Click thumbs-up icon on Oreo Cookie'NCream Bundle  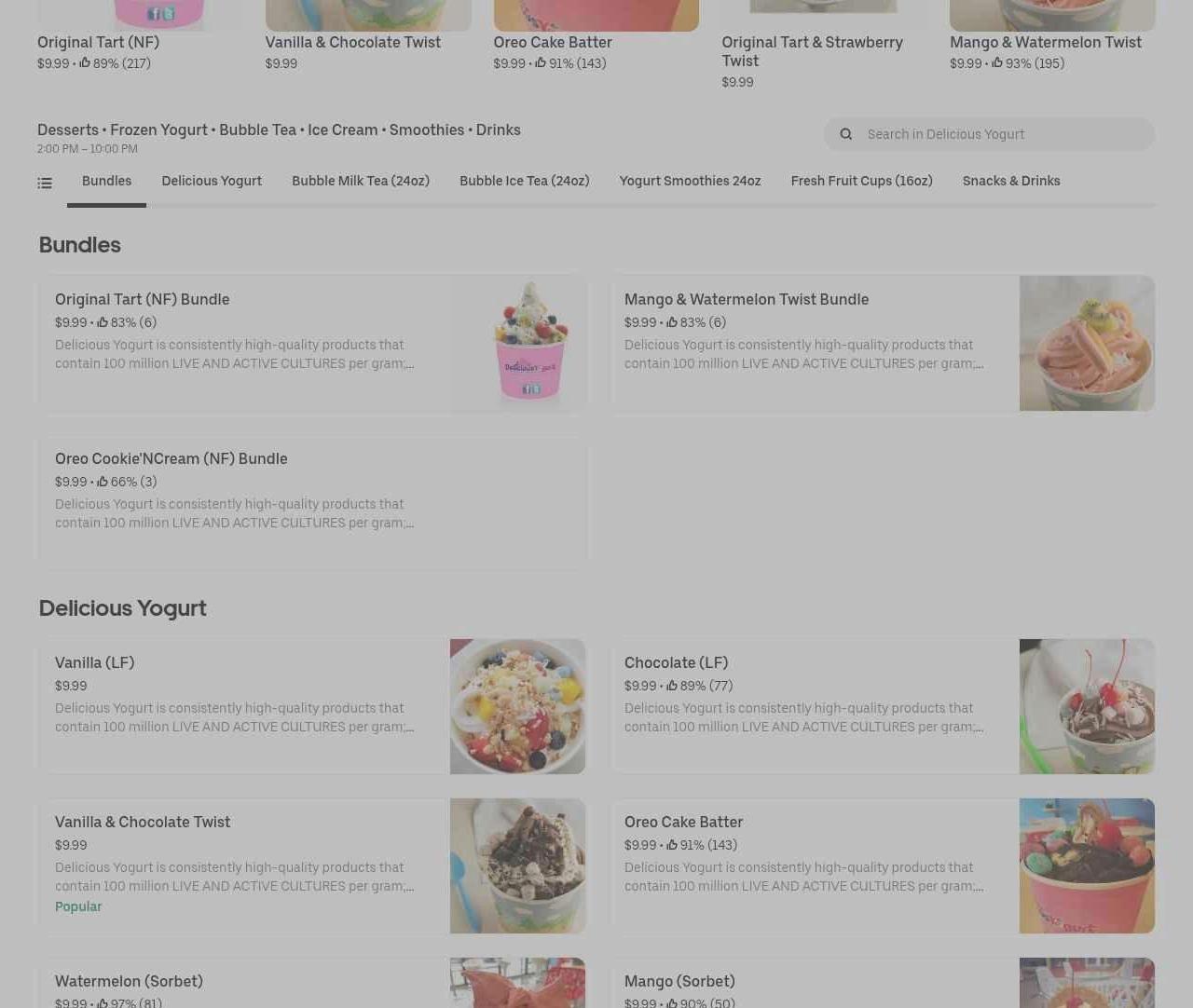[x=103, y=482]
